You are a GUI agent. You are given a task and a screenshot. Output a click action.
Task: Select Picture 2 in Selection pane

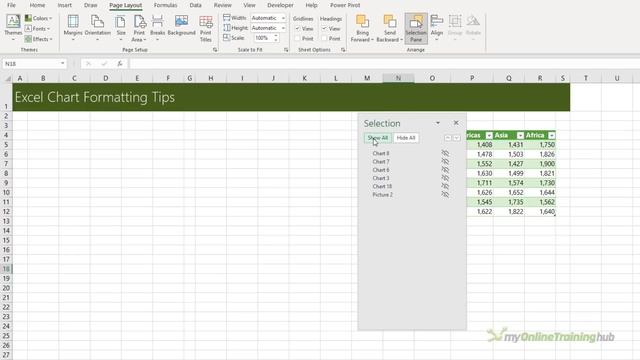tap(382, 195)
